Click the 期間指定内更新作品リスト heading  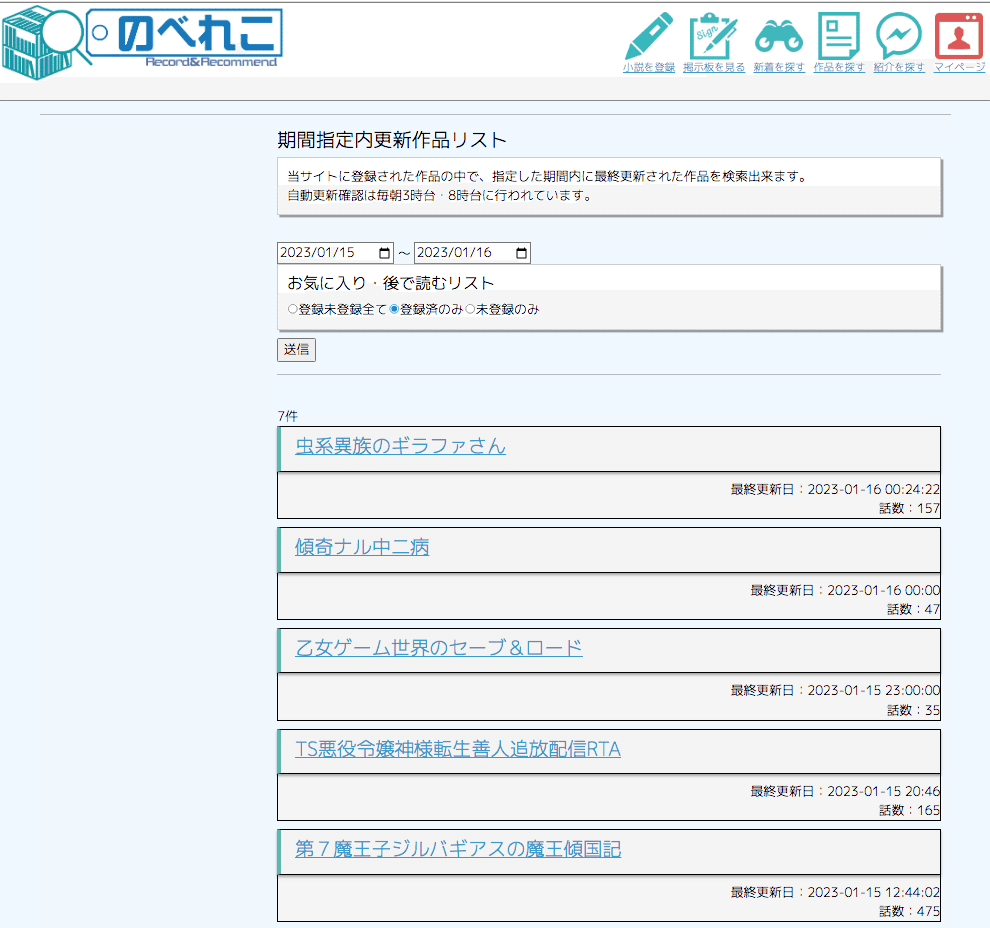pos(392,140)
